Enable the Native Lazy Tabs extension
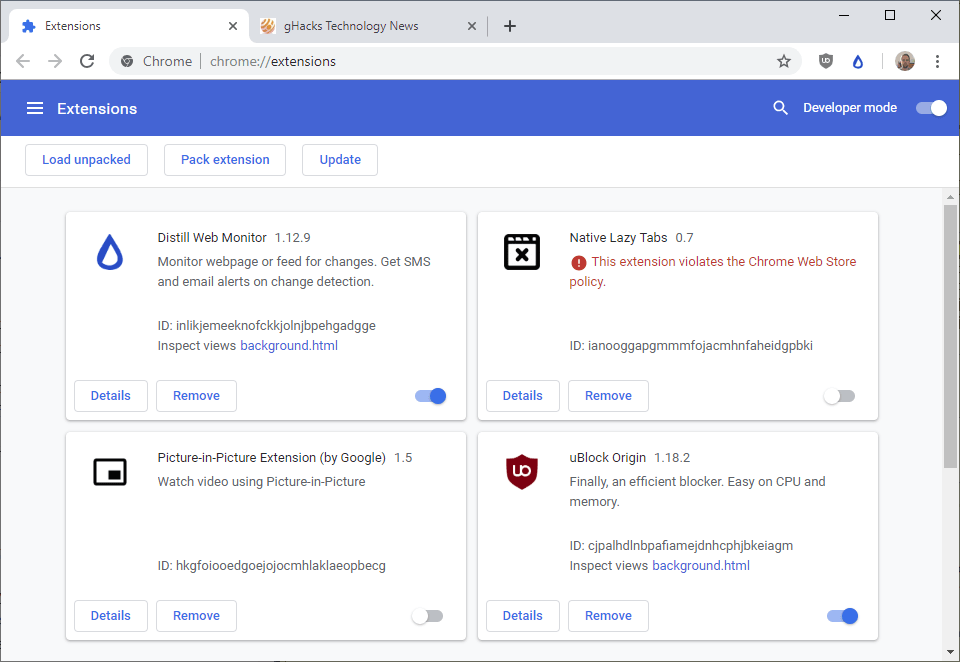 [x=839, y=396]
